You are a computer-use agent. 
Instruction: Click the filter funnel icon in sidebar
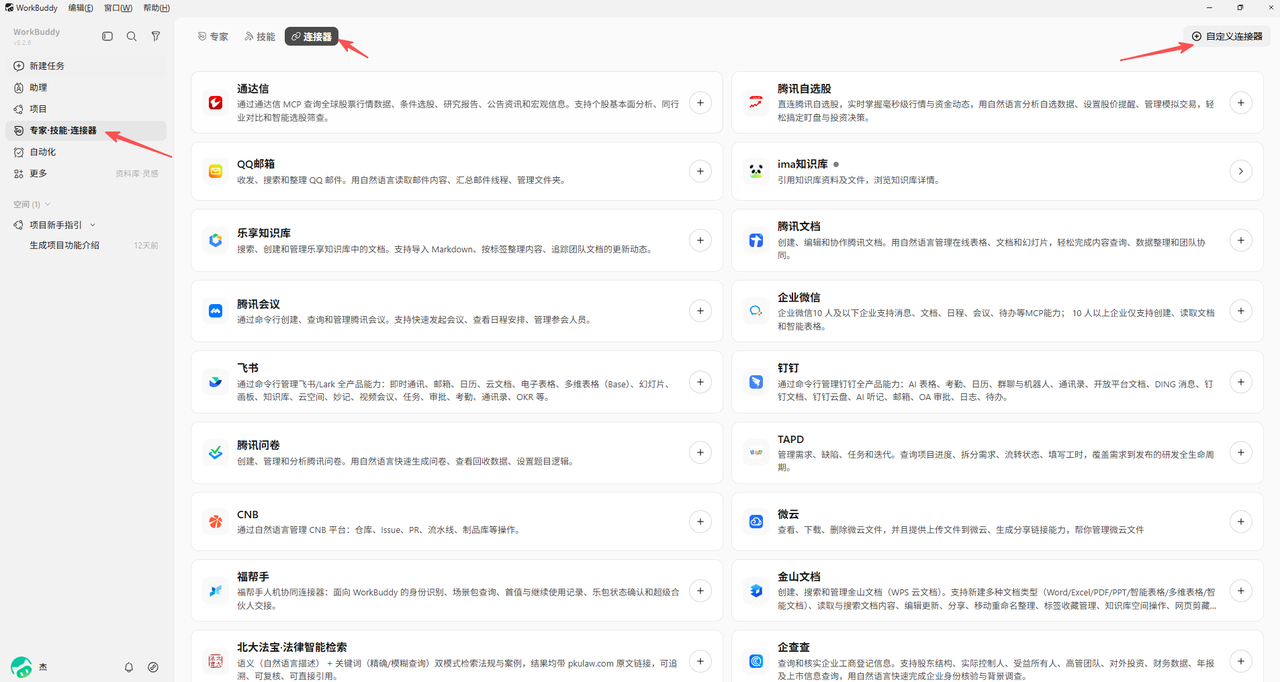[155, 36]
